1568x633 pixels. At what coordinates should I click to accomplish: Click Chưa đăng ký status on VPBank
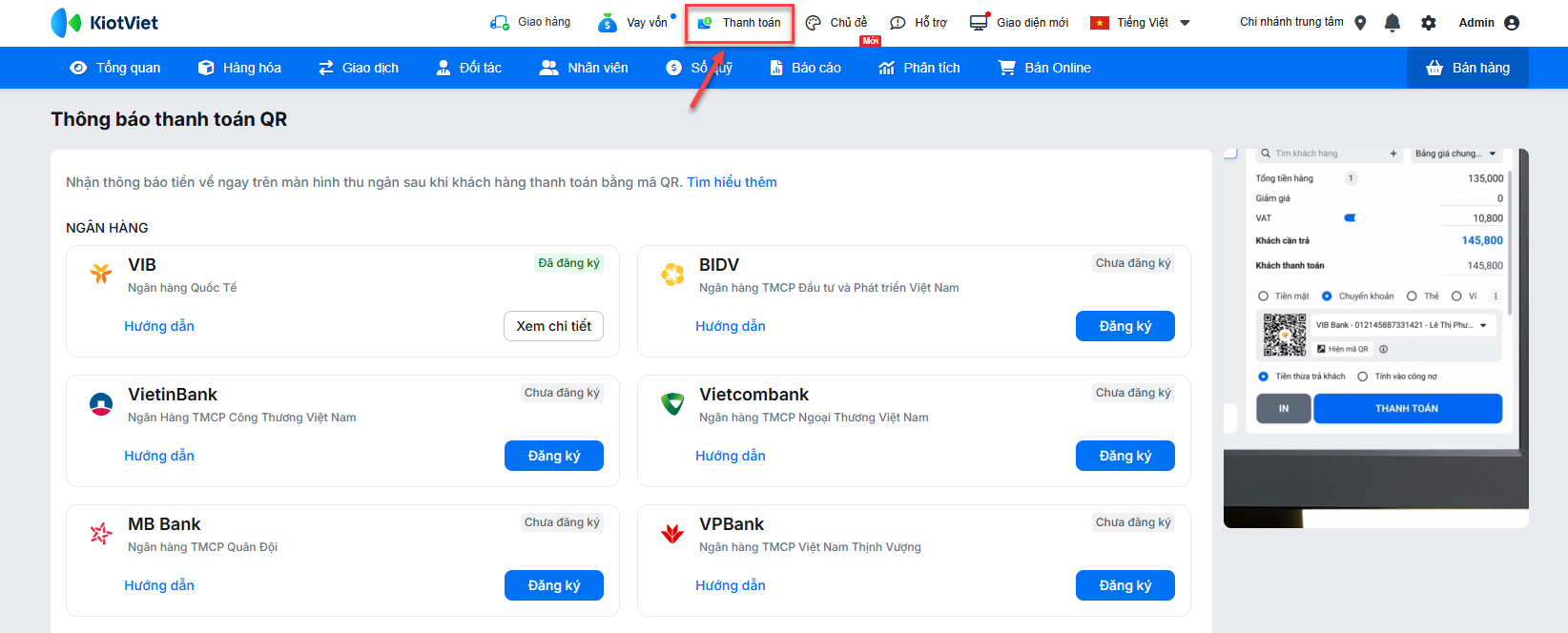pos(1133,522)
